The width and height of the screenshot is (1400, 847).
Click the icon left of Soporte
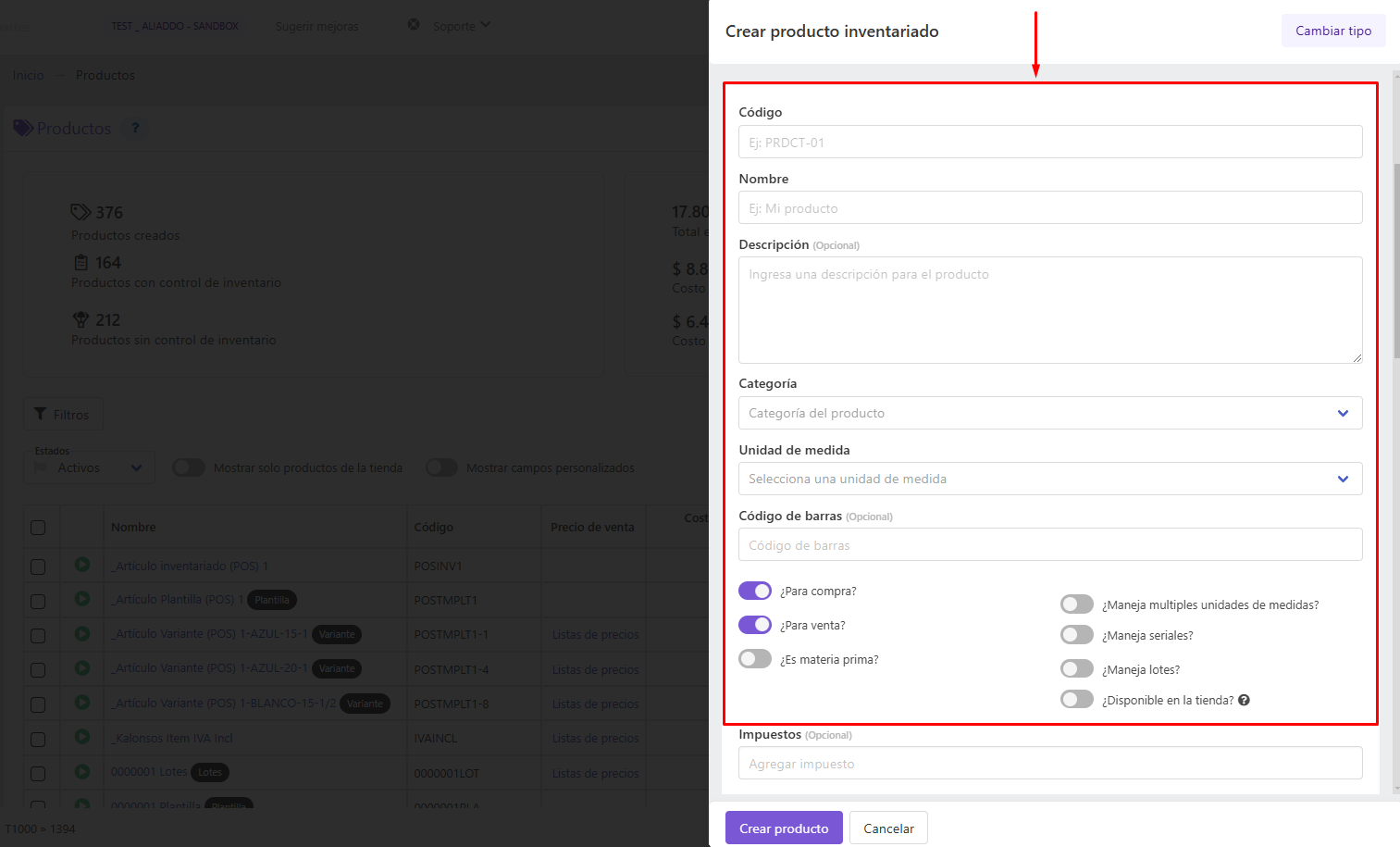414,25
